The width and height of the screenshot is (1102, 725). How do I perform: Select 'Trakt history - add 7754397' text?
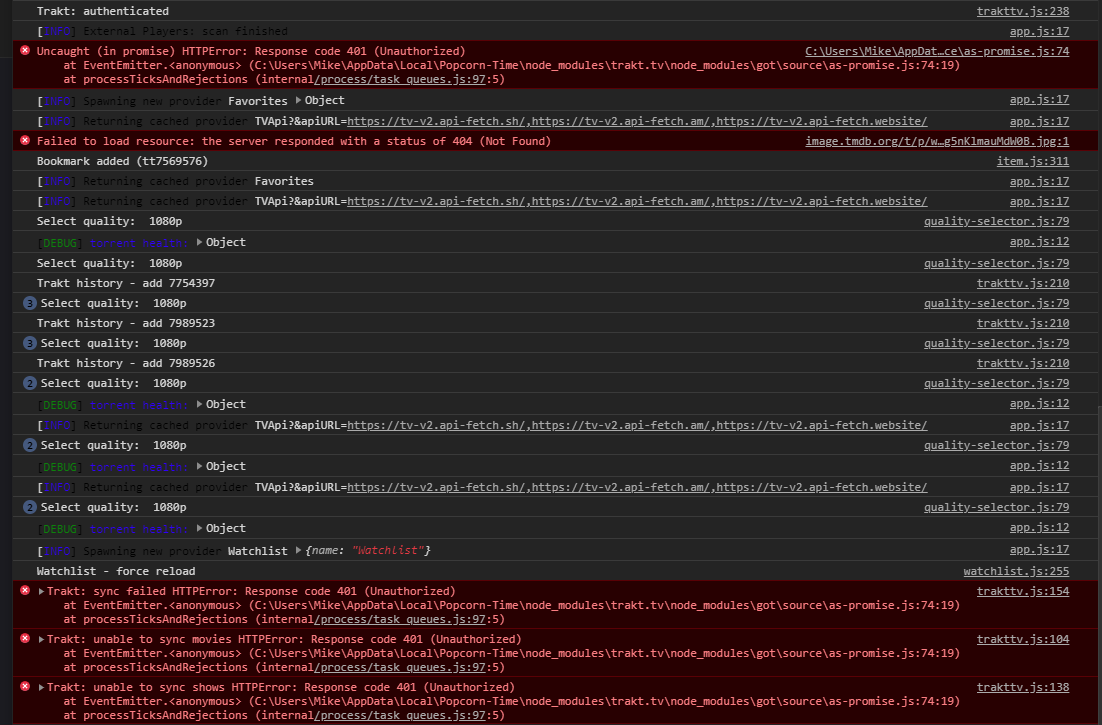[x=126, y=283]
